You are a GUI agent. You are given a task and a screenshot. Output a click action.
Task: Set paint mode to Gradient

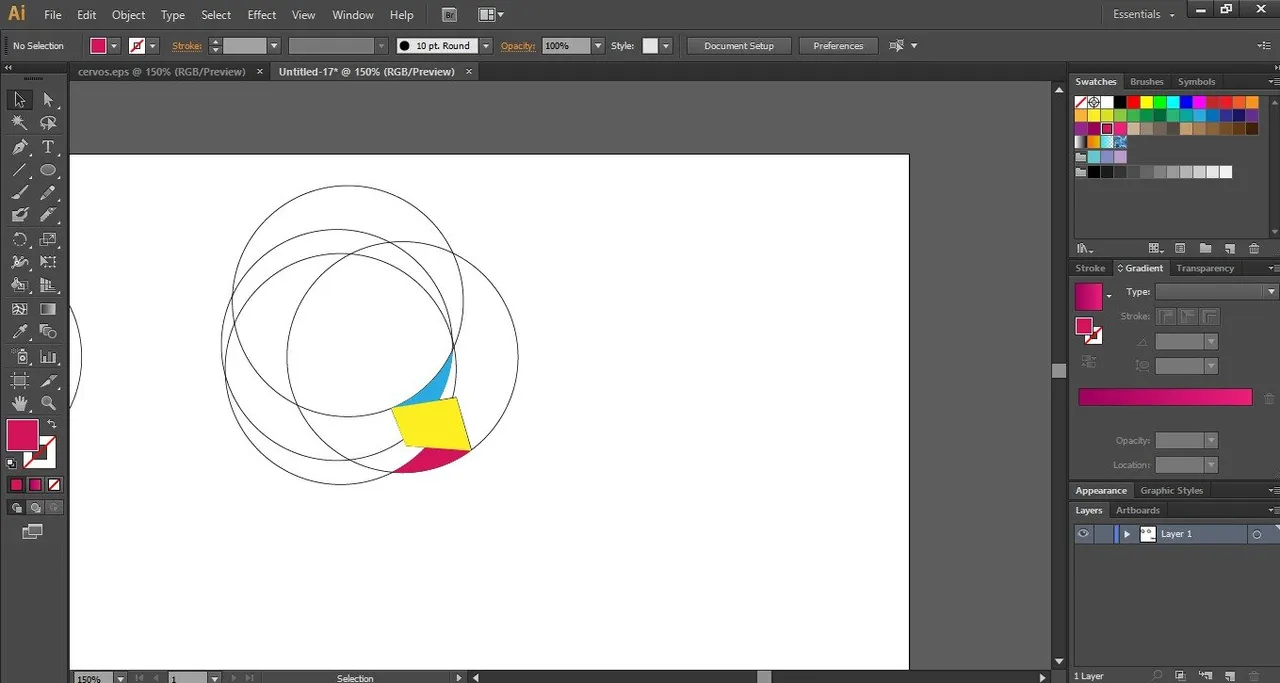35,485
